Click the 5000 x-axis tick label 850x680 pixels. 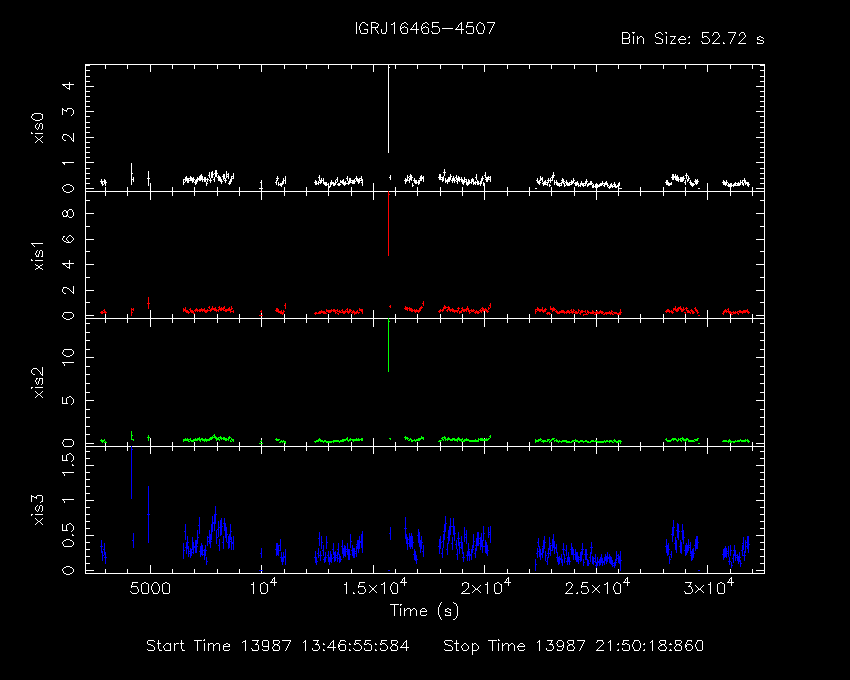[150, 588]
